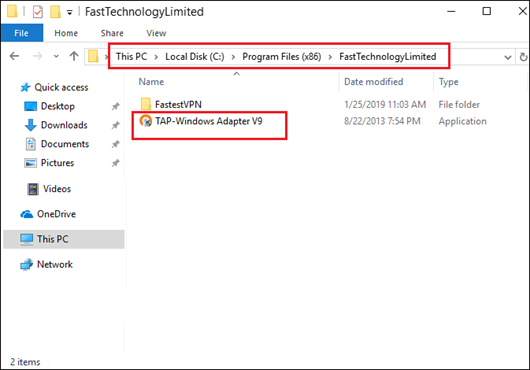Screen dimensions: 530x370
Task: Open the address bar history dropdown
Action: pos(507,57)
